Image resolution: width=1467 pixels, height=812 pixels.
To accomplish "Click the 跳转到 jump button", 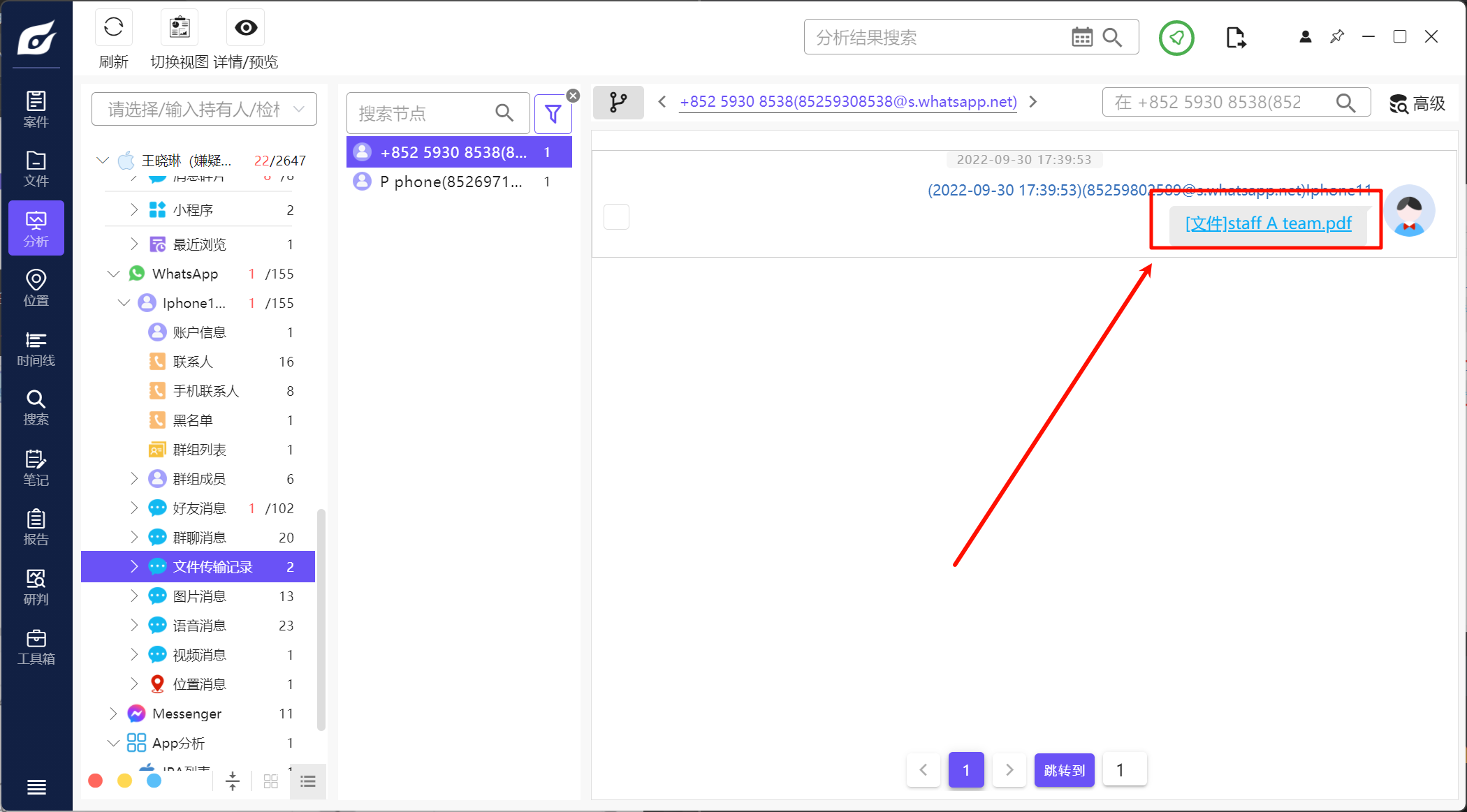I will pyautogui.click(x=1064, y=769).
